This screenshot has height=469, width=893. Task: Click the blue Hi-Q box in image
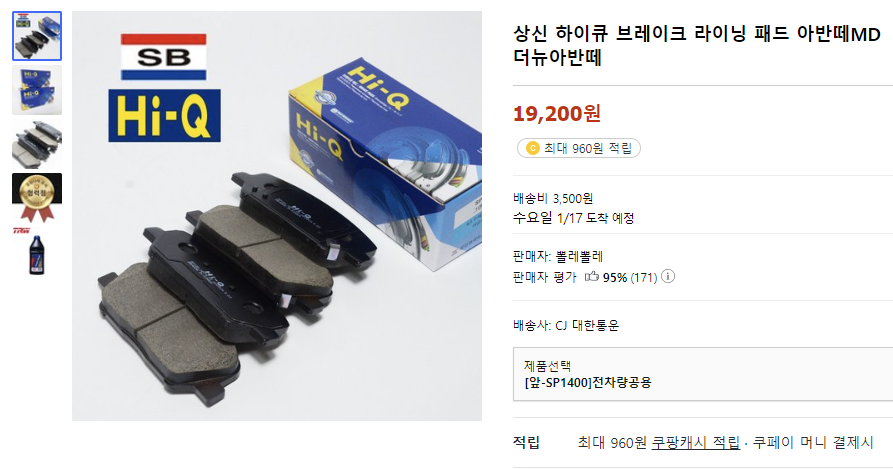coord(385,162)
